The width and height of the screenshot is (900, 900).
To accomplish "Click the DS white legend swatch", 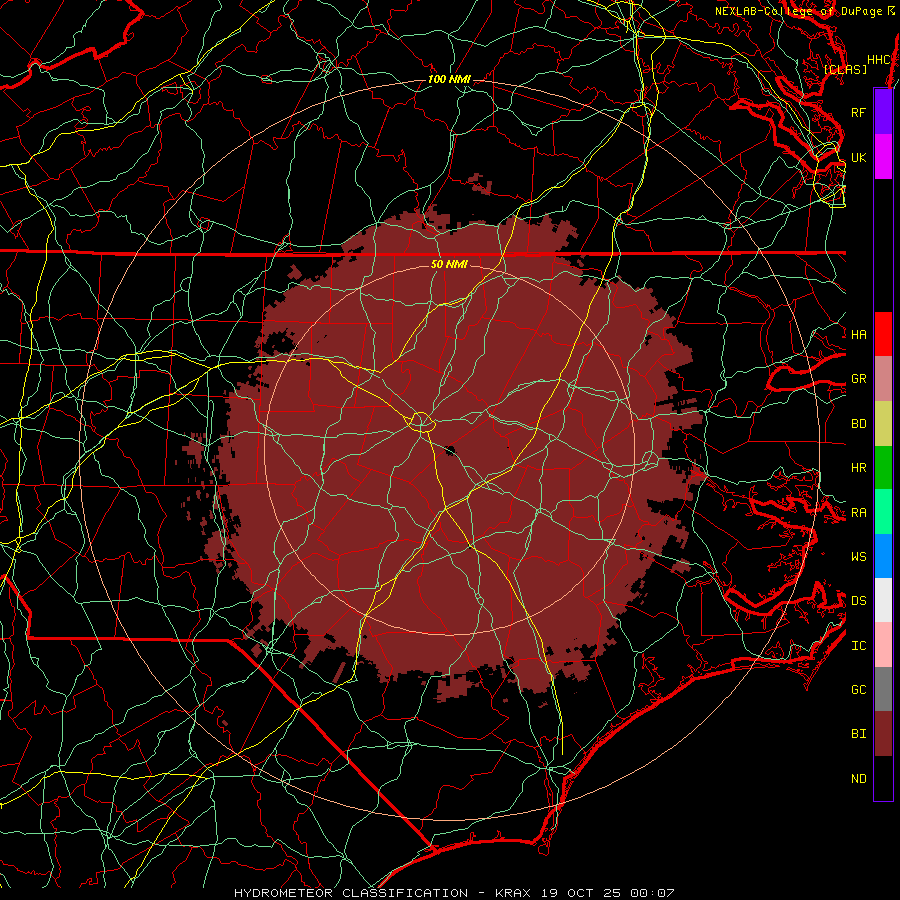I will point(883,600).
